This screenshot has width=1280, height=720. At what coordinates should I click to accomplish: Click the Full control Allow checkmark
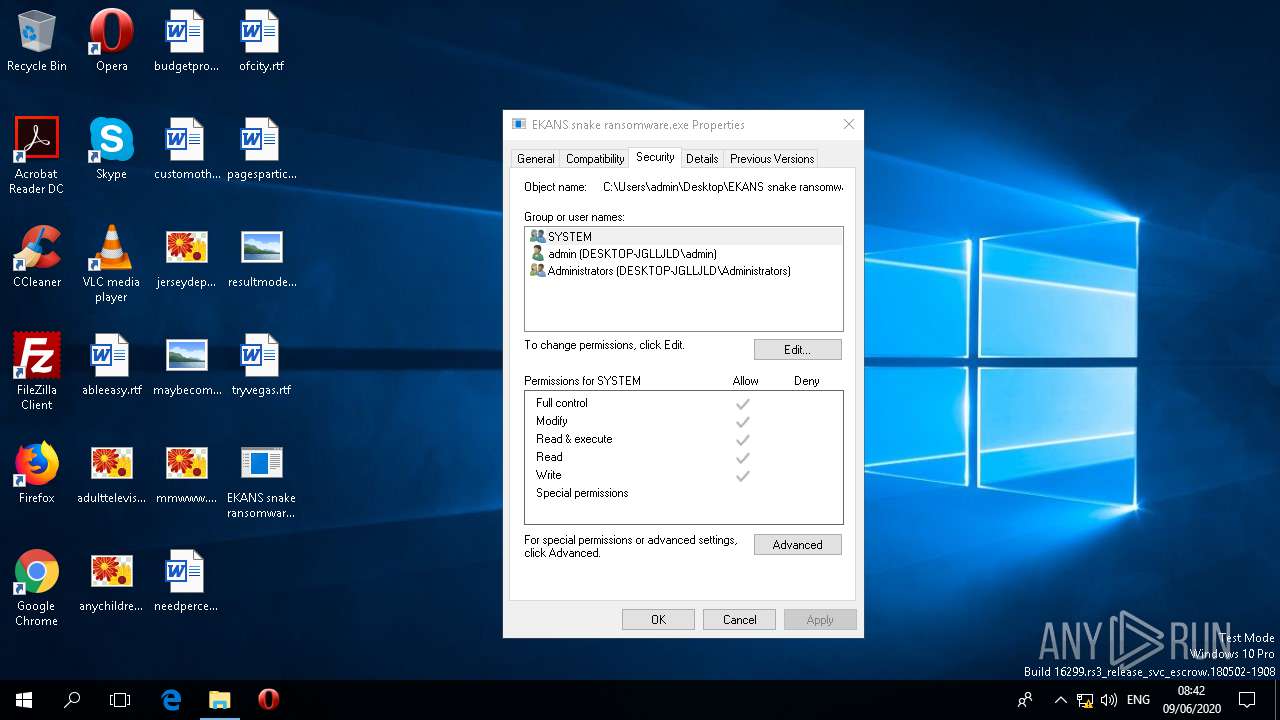[742, 404]
